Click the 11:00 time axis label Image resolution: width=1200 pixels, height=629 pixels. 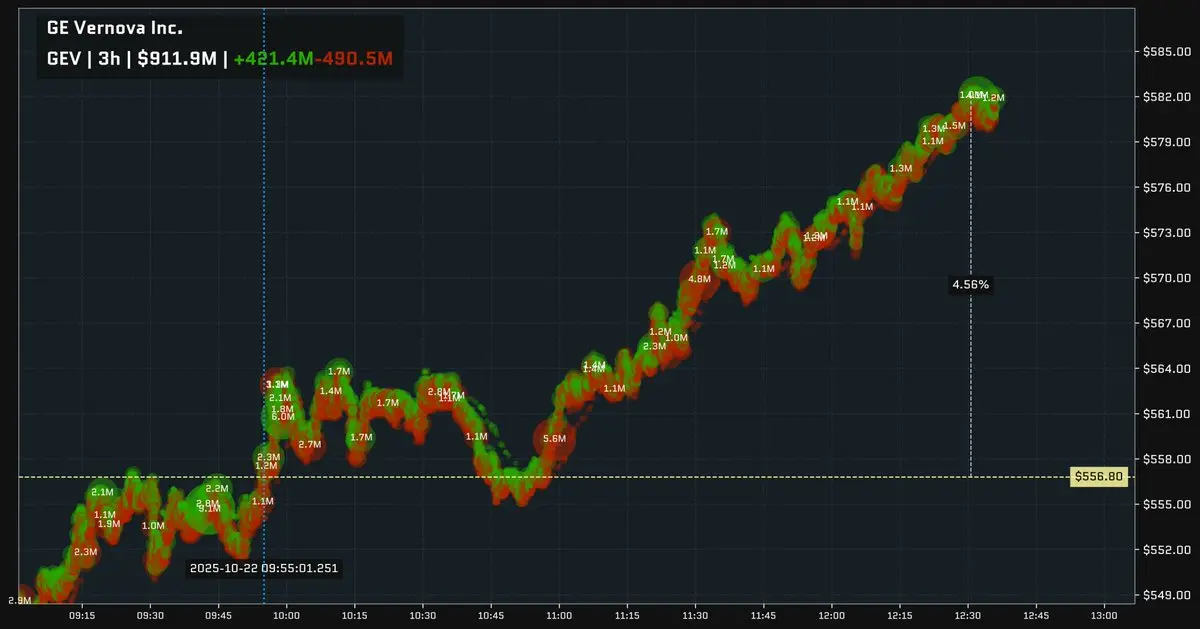pos(559,617)
